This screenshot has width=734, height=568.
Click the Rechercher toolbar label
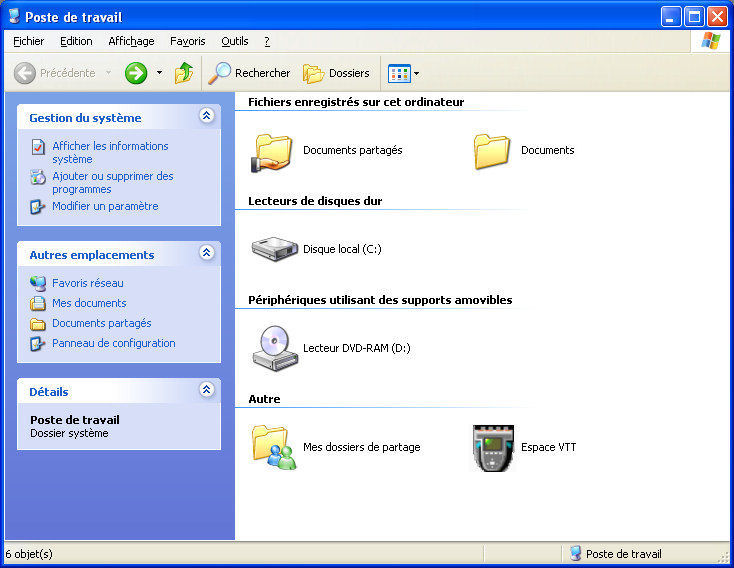(x=263, y=73)
